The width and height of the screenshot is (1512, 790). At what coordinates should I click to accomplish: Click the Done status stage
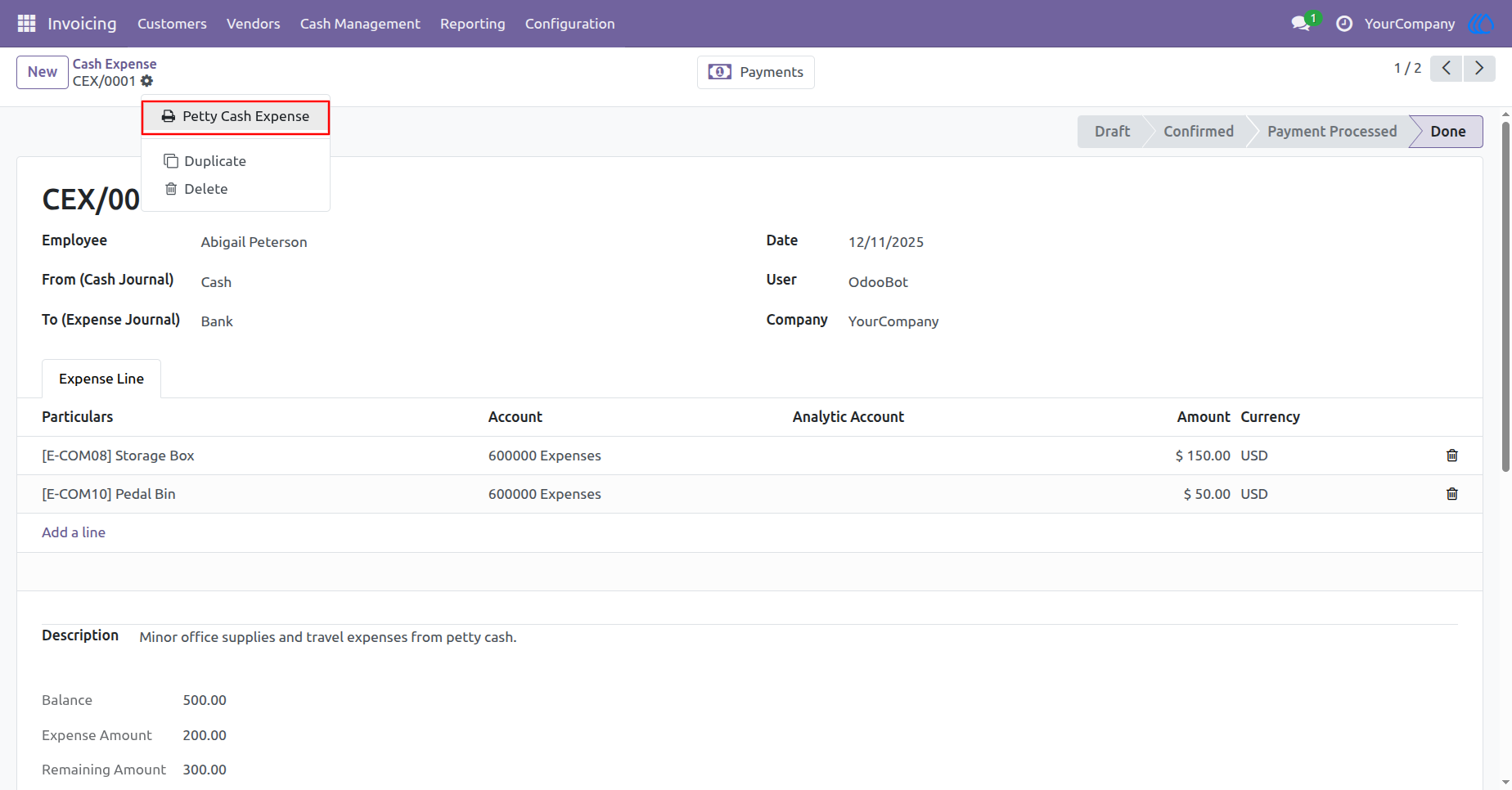(1448, 132)
